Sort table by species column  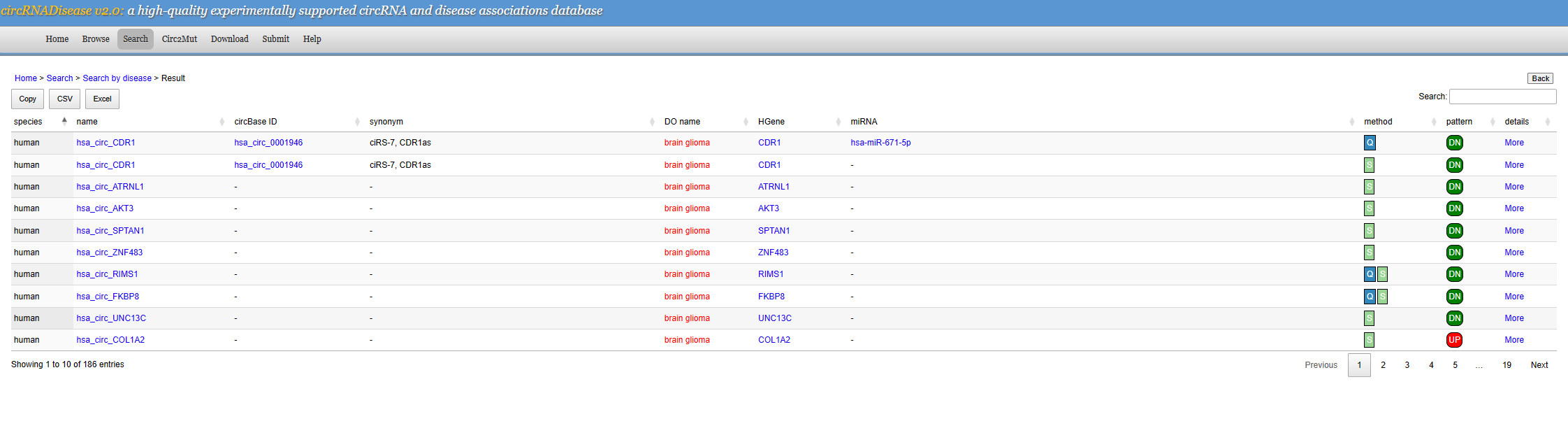28,122
